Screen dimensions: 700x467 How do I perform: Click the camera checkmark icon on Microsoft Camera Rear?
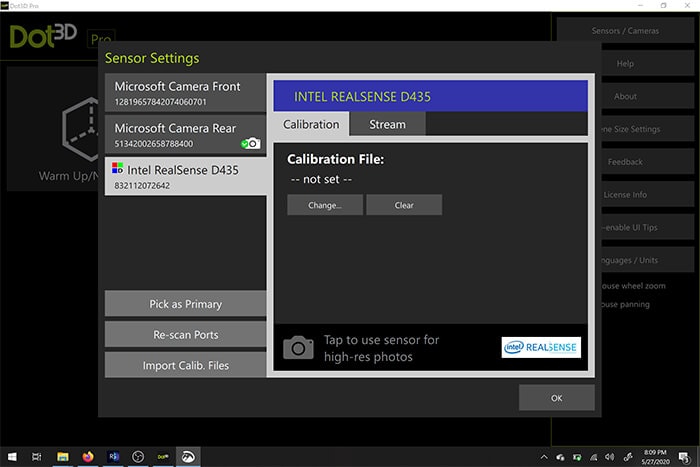[250, 143]
